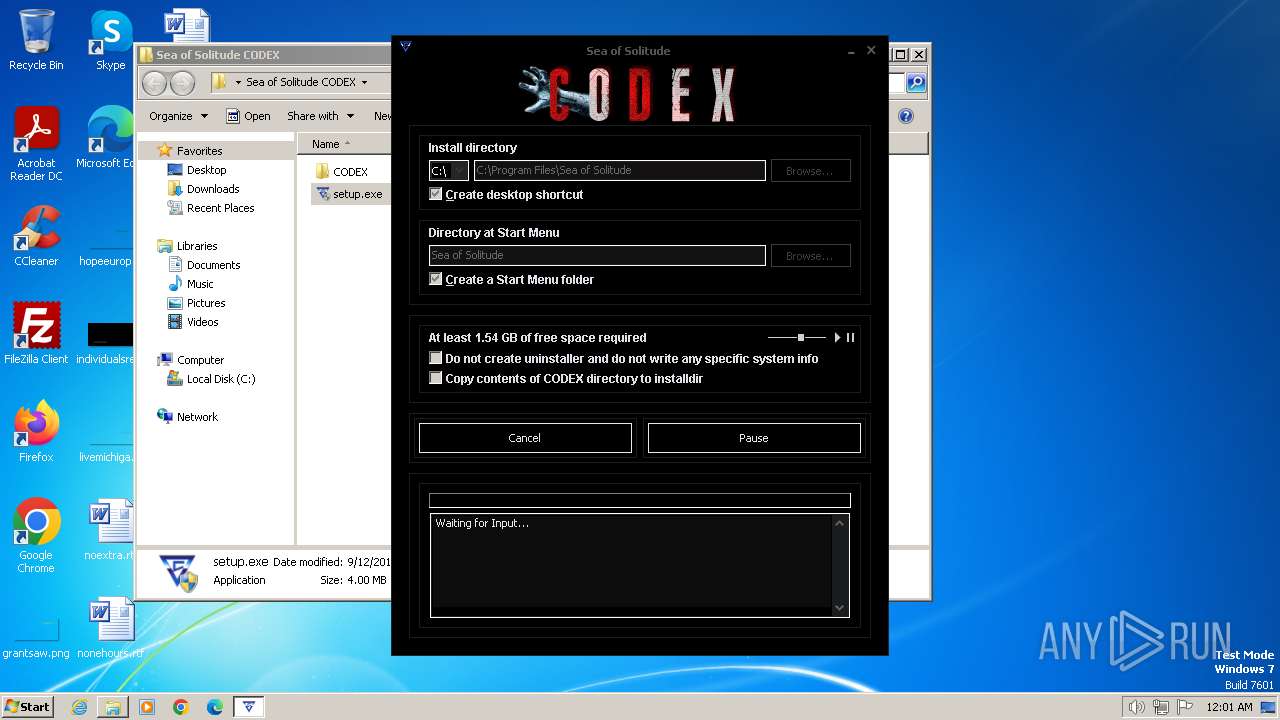Open Recycle Bin desktop icon
Screen dimensions: 1280x720
click(36, 40)
